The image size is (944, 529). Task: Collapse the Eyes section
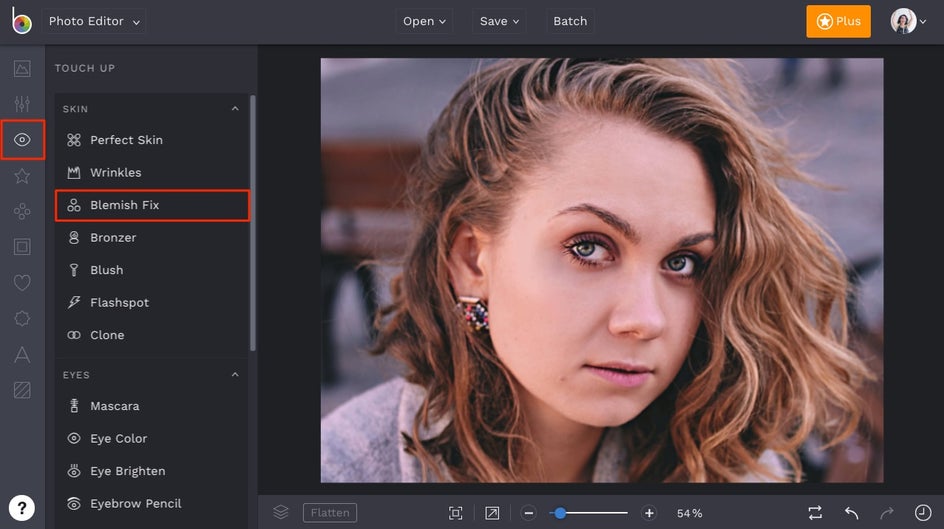[235, 375]
